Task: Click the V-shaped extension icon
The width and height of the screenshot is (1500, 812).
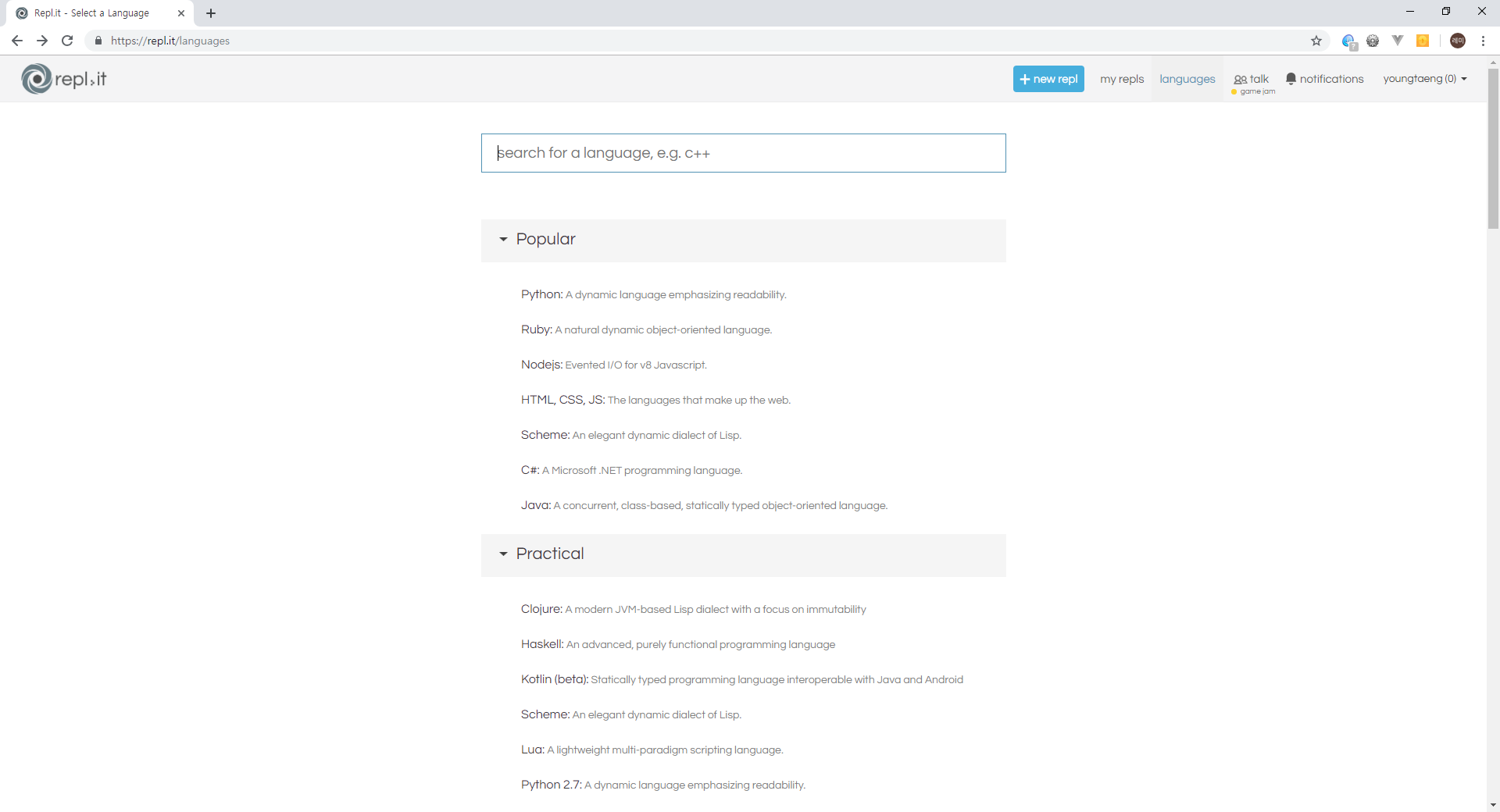Action: pos(1398,41)
